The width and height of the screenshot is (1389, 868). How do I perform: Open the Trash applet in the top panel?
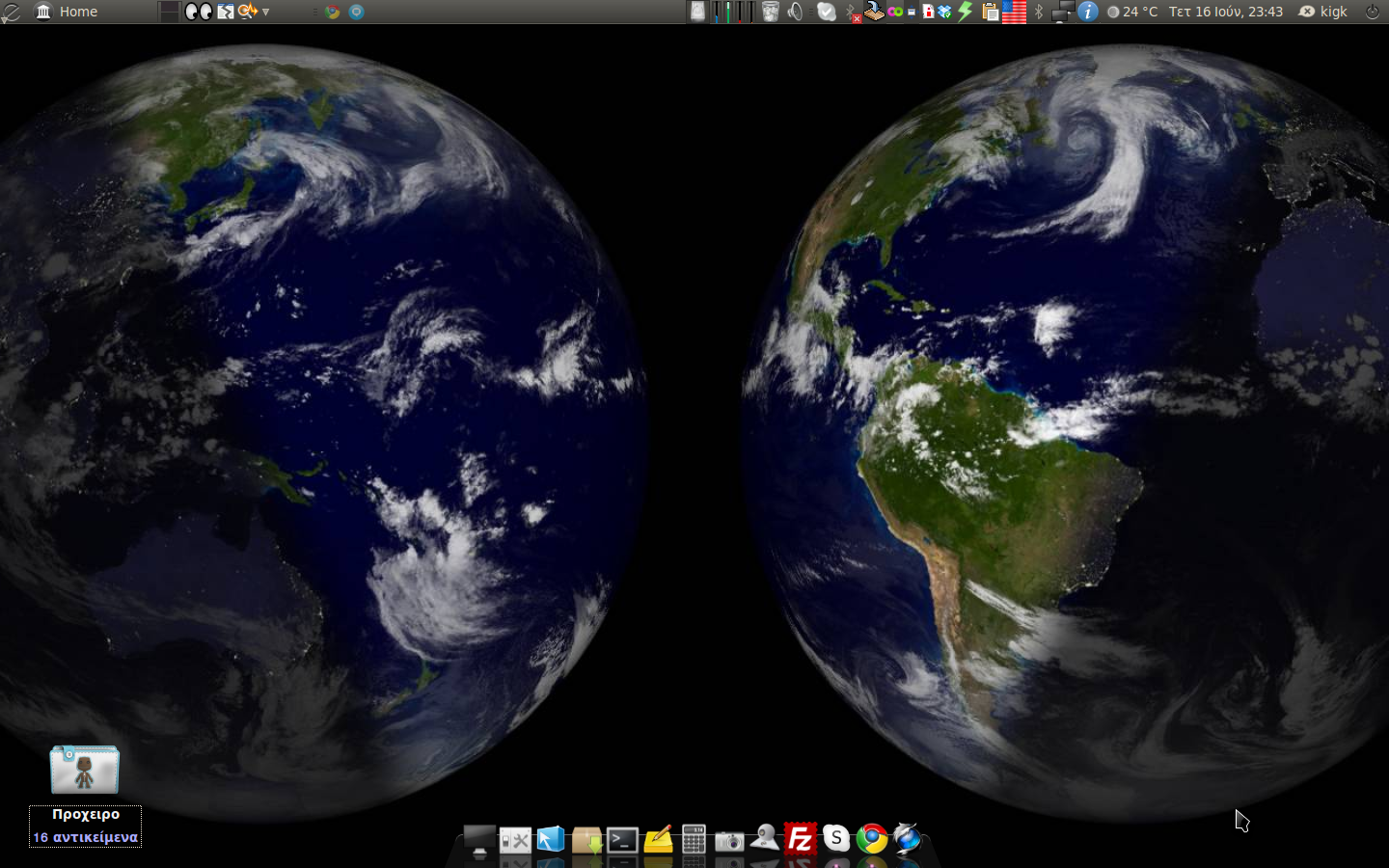tap(770, 12)
